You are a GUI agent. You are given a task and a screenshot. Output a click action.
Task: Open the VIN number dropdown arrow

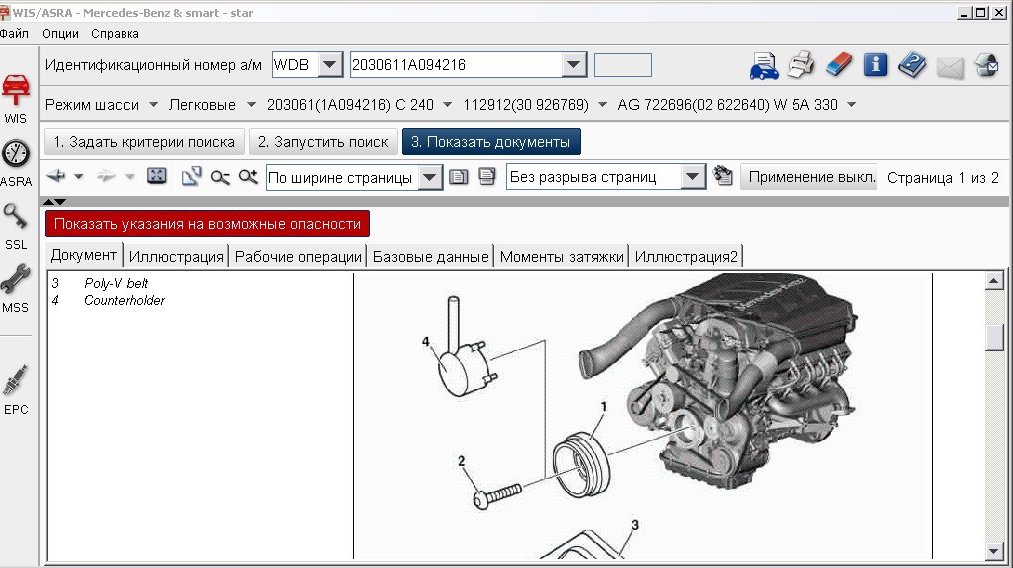pyautogui.click(x=573, y=65)
